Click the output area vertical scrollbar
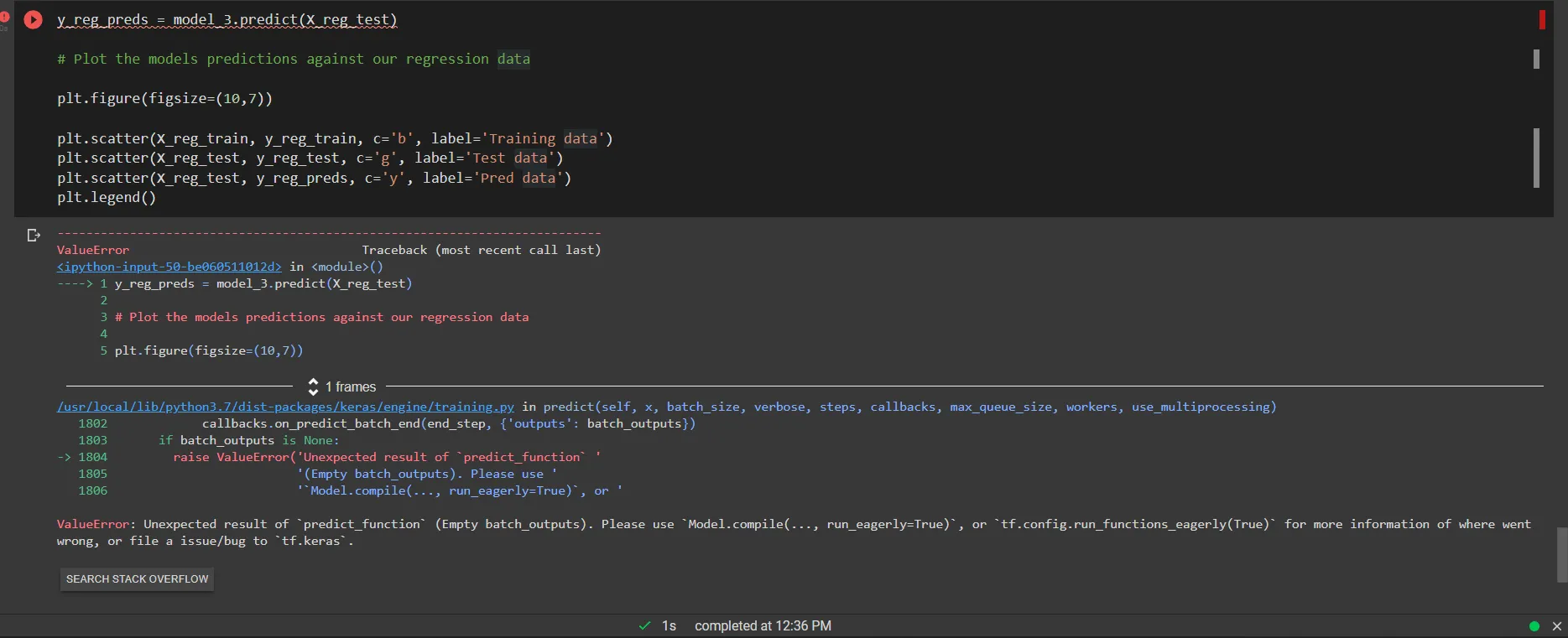 1561,555
